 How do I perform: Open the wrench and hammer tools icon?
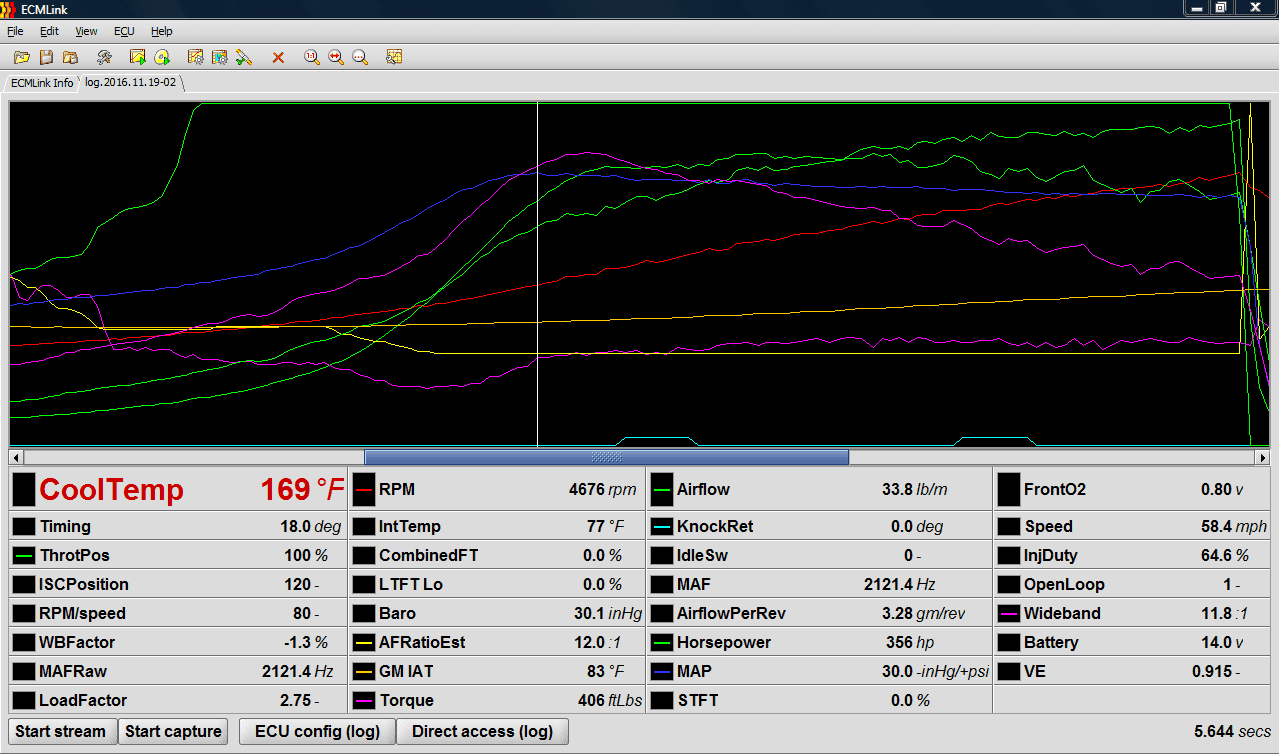104,57
